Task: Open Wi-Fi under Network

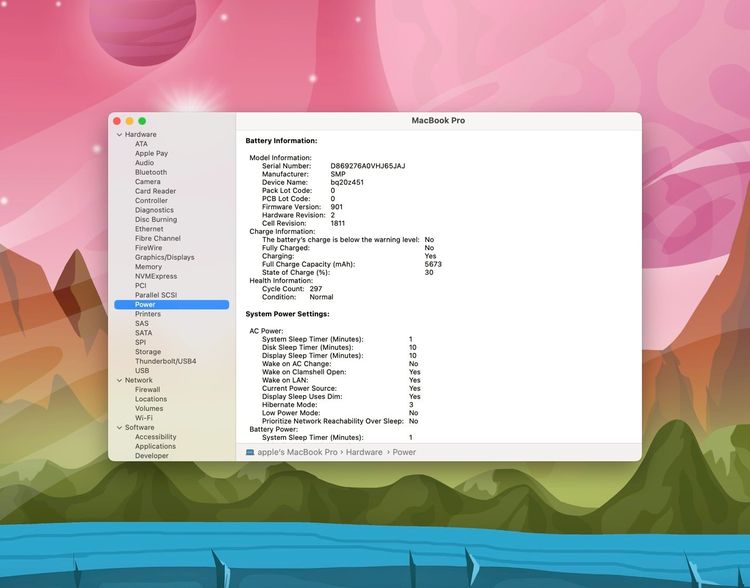Action: tap(143, 418)
